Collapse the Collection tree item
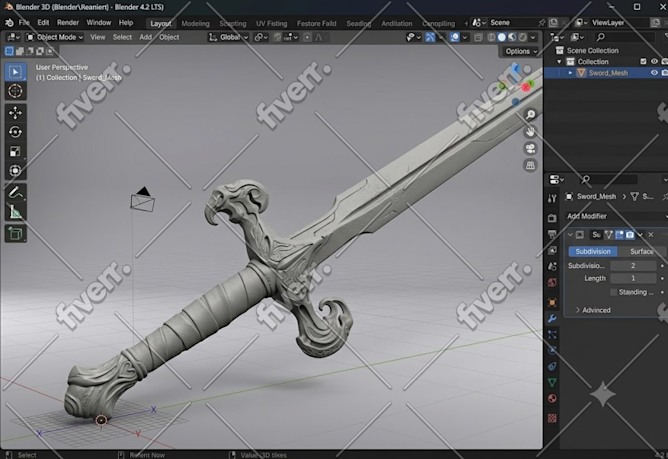 tap(559, 61)
